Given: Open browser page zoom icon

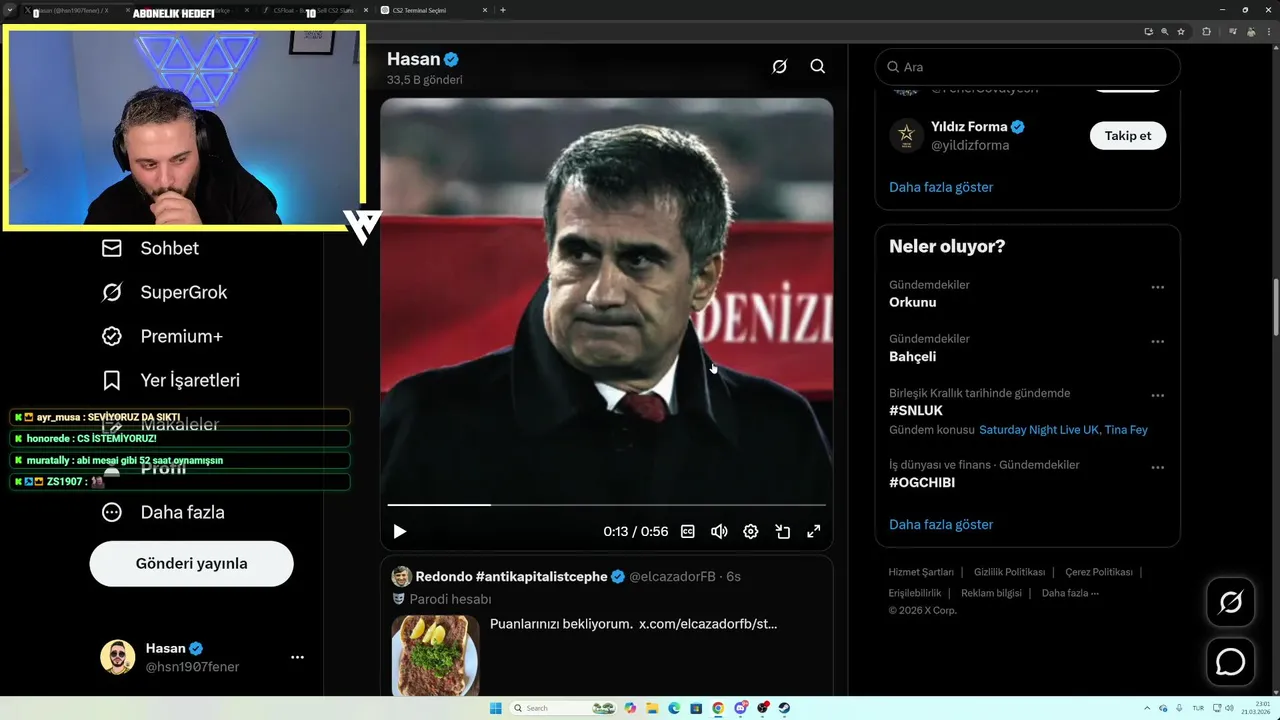Looking at the screenshot, I should 1165,31.
